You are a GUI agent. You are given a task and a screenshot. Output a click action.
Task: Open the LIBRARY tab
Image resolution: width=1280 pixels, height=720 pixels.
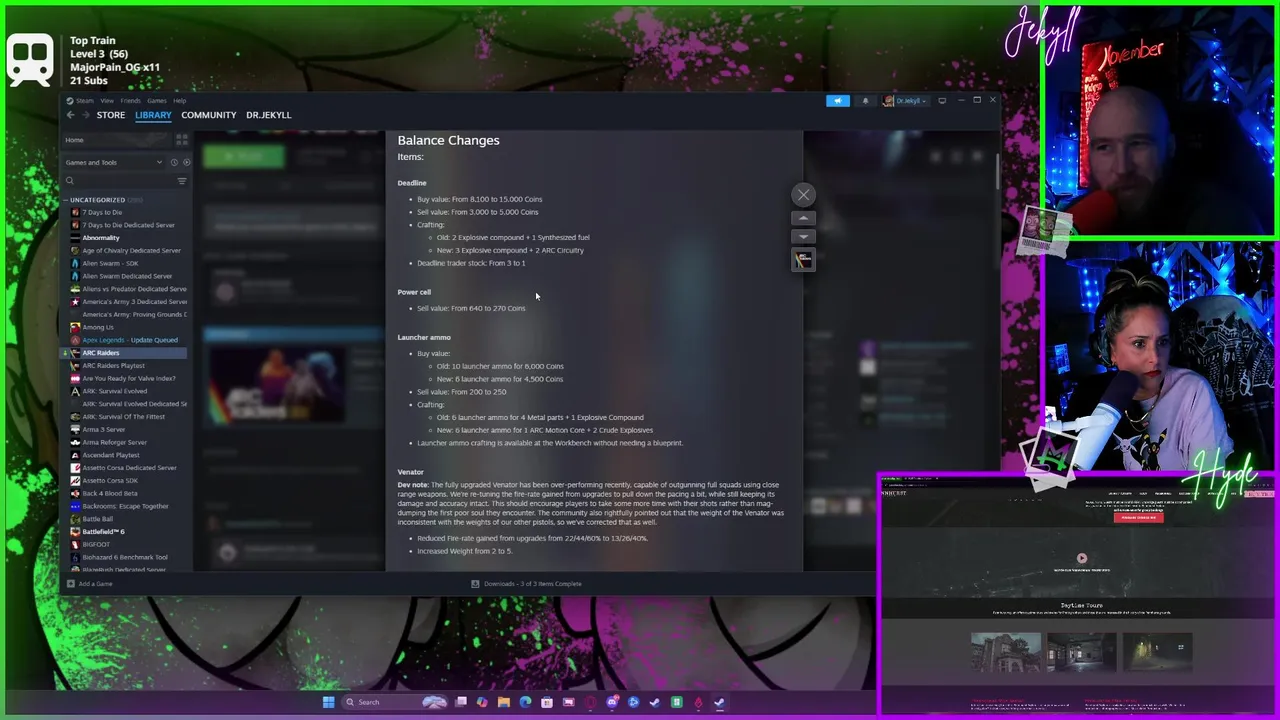pyautogui.click(x=153, y=115)
